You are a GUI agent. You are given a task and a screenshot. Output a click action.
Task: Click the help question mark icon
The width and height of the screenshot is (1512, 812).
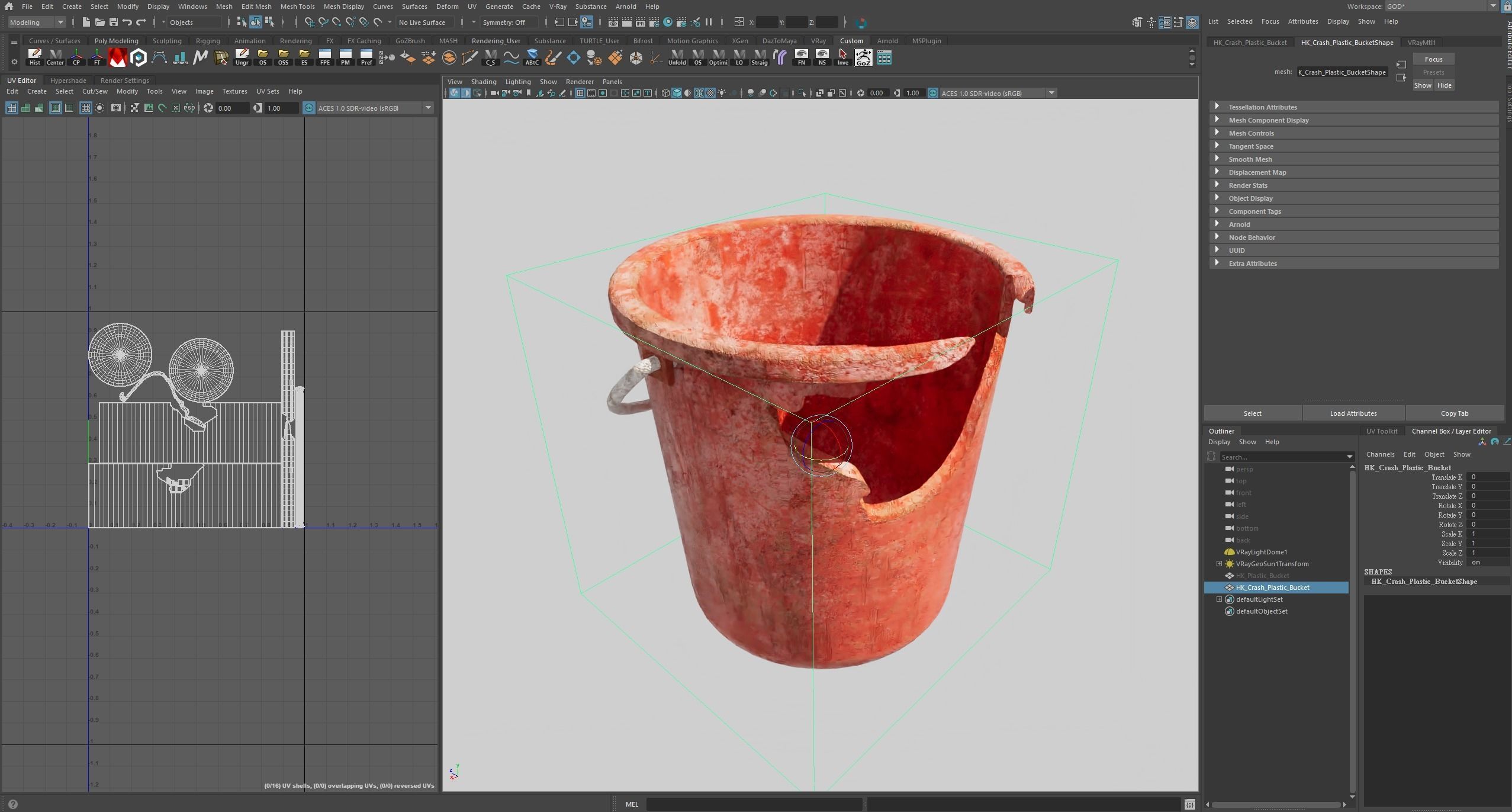click(13, 804)
